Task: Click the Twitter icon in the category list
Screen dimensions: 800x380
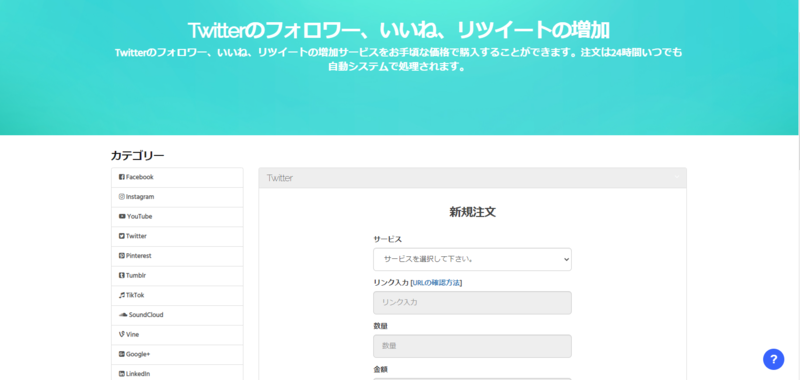Action: pyautogui.click(x=121, y=236)
